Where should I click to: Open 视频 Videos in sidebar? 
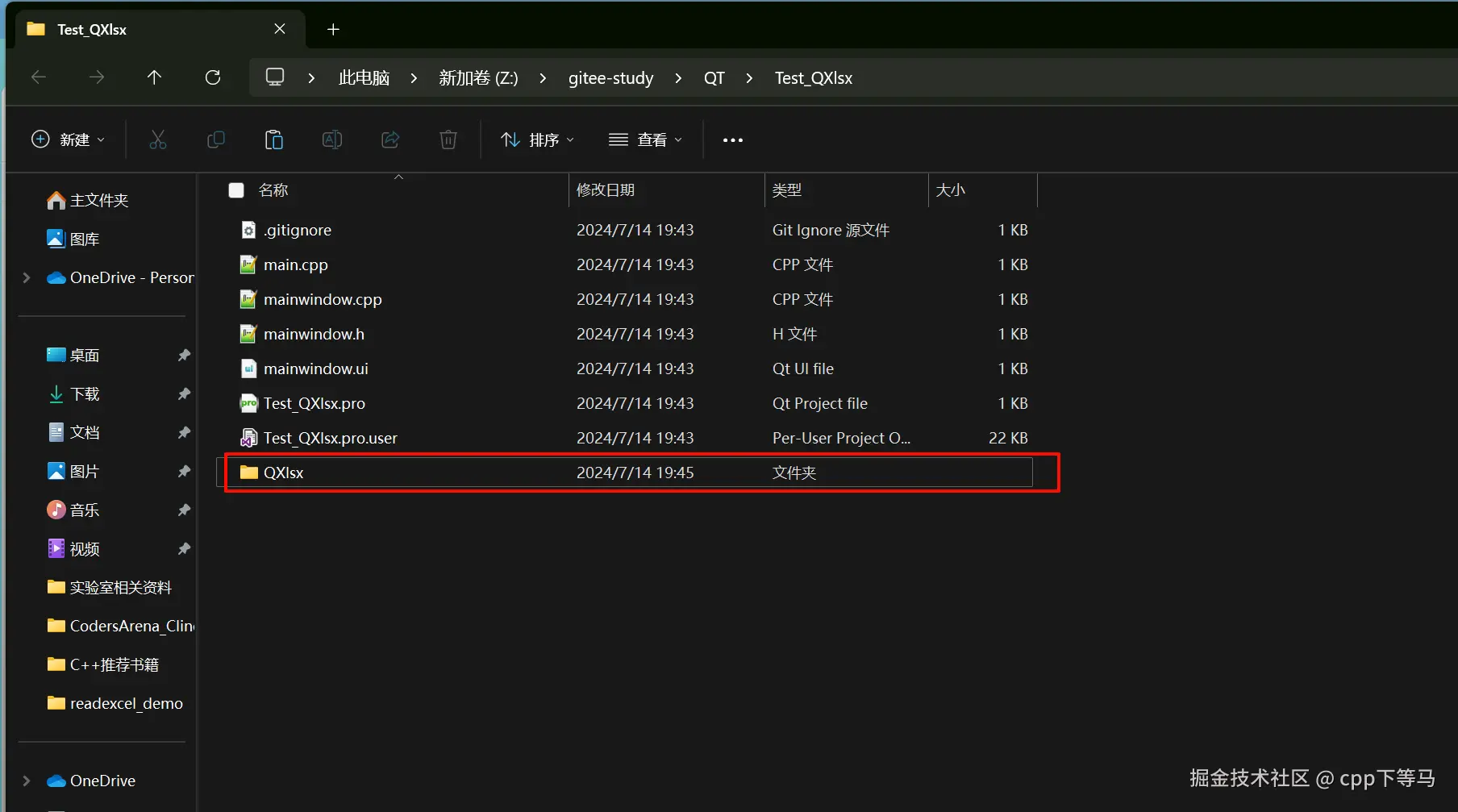click(x=73, y=549)
